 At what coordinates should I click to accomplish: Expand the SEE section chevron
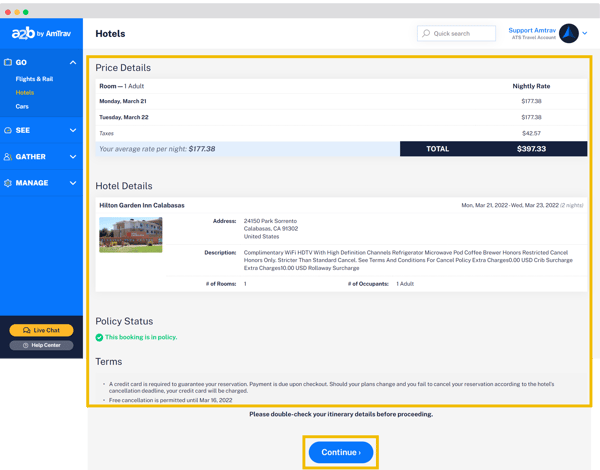click(73, 130)
